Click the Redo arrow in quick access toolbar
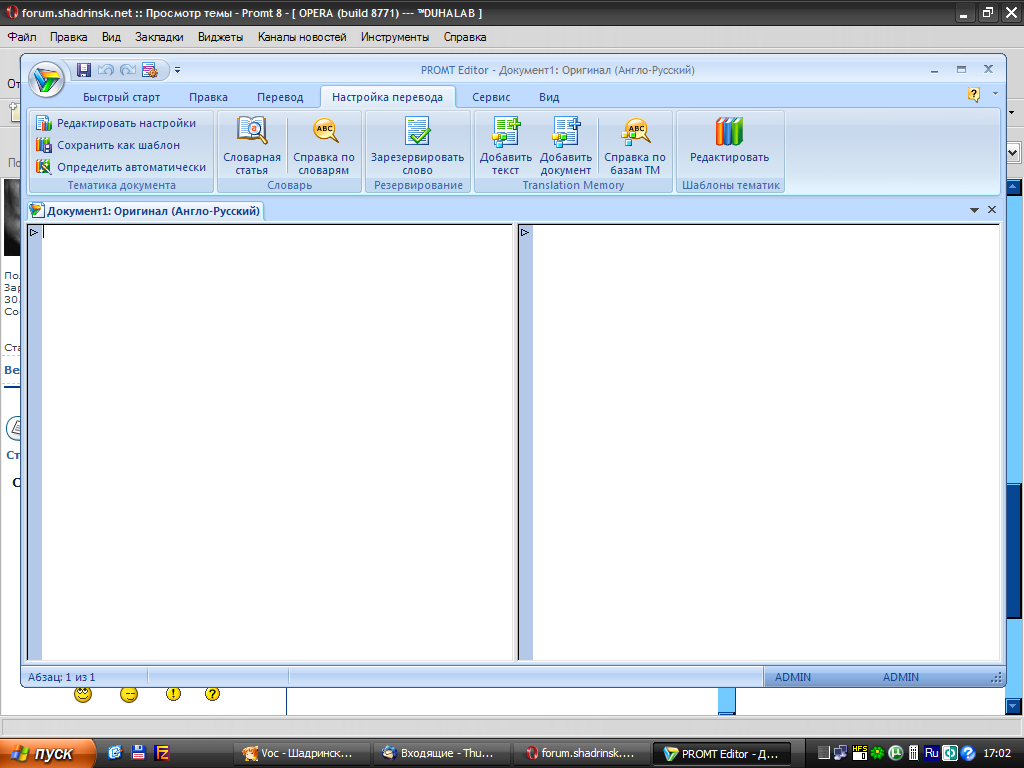Image resolution: width=1024 pixels, height=768 pixels. (x=128, y=70)
